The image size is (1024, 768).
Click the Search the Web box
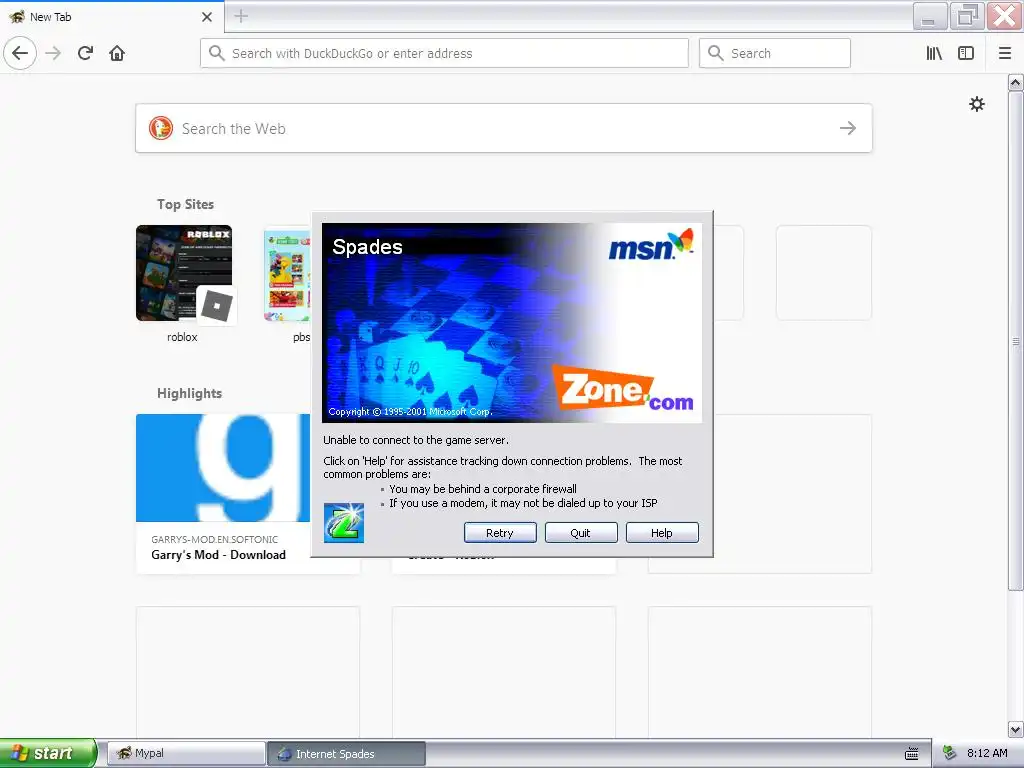[504, 128]
